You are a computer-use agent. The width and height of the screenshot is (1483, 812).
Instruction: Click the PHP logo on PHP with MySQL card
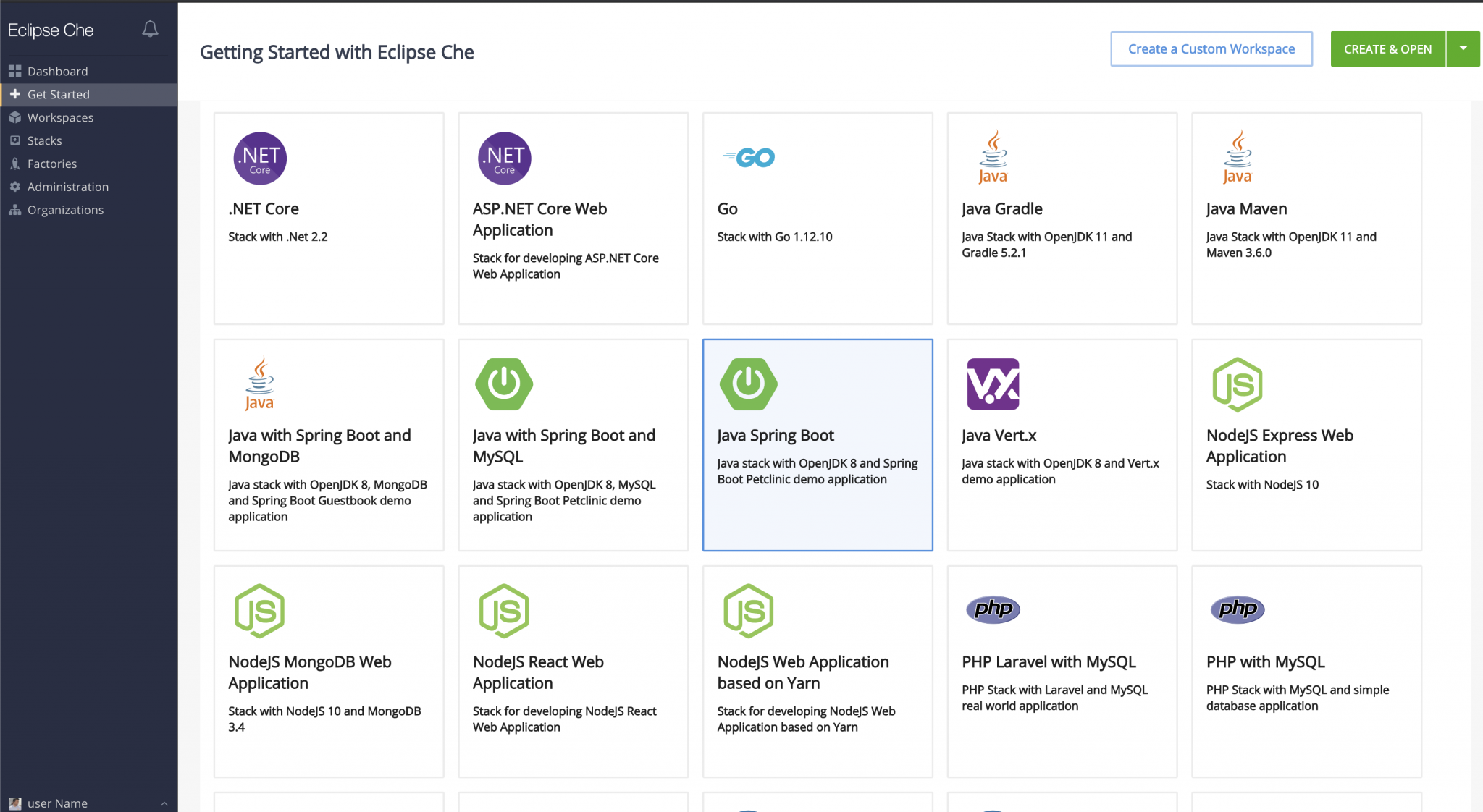coord(1238,609)
